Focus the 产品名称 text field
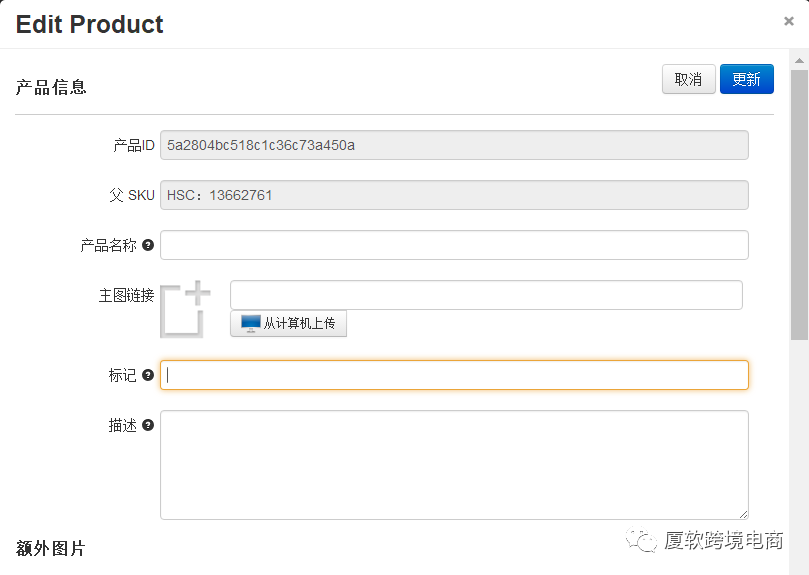This screenshot has width=809, height=575. 454,245
